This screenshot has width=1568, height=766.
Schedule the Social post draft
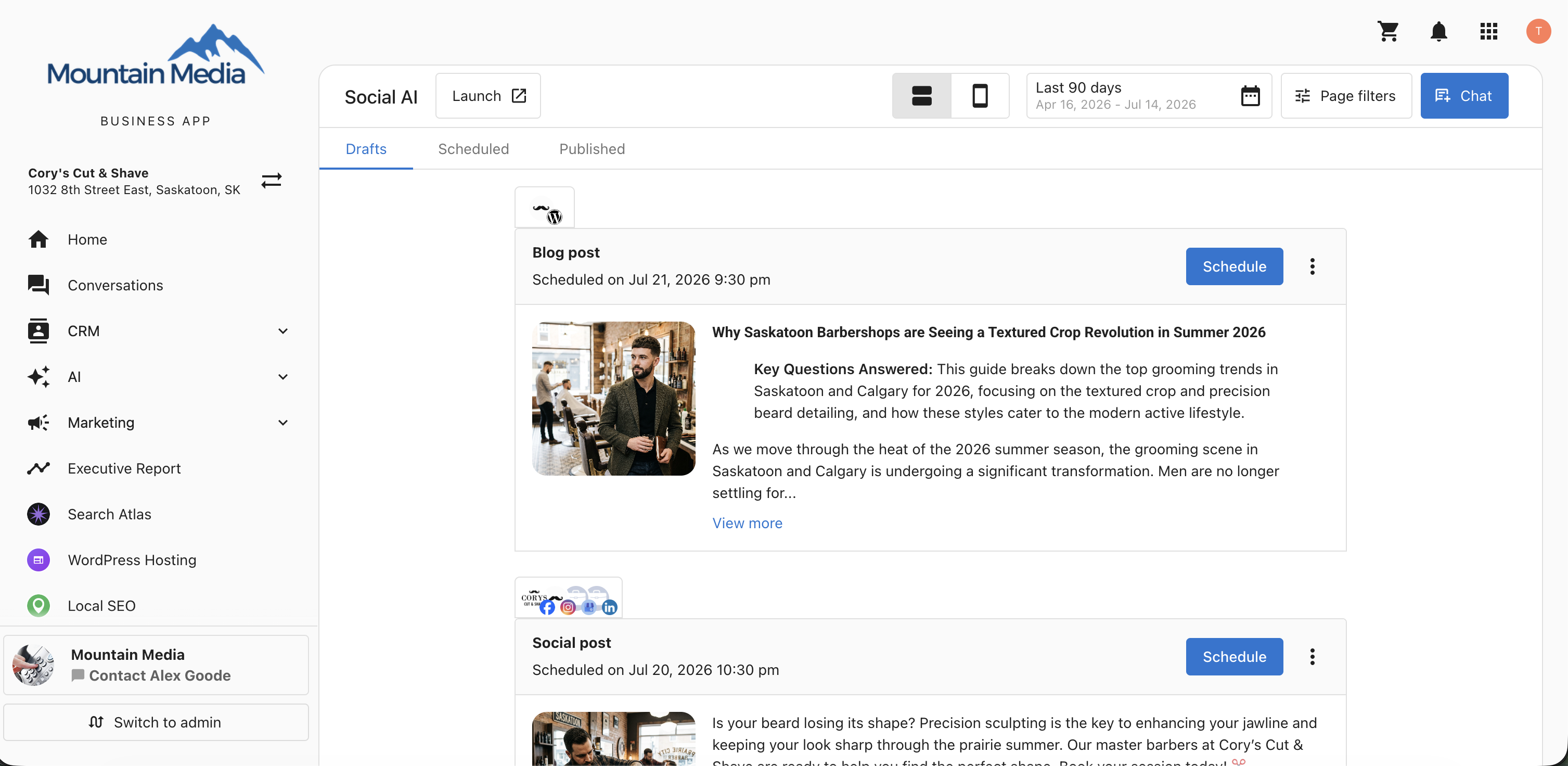[1234, 656]
